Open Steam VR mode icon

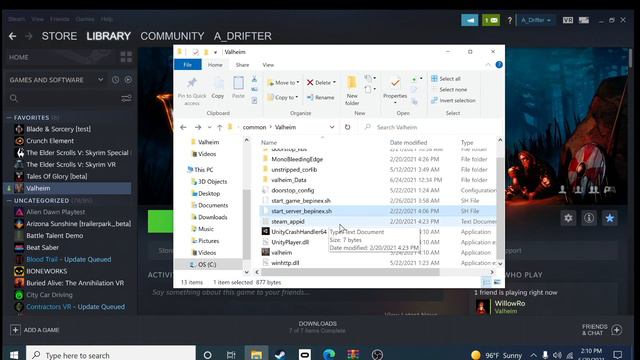568,20
